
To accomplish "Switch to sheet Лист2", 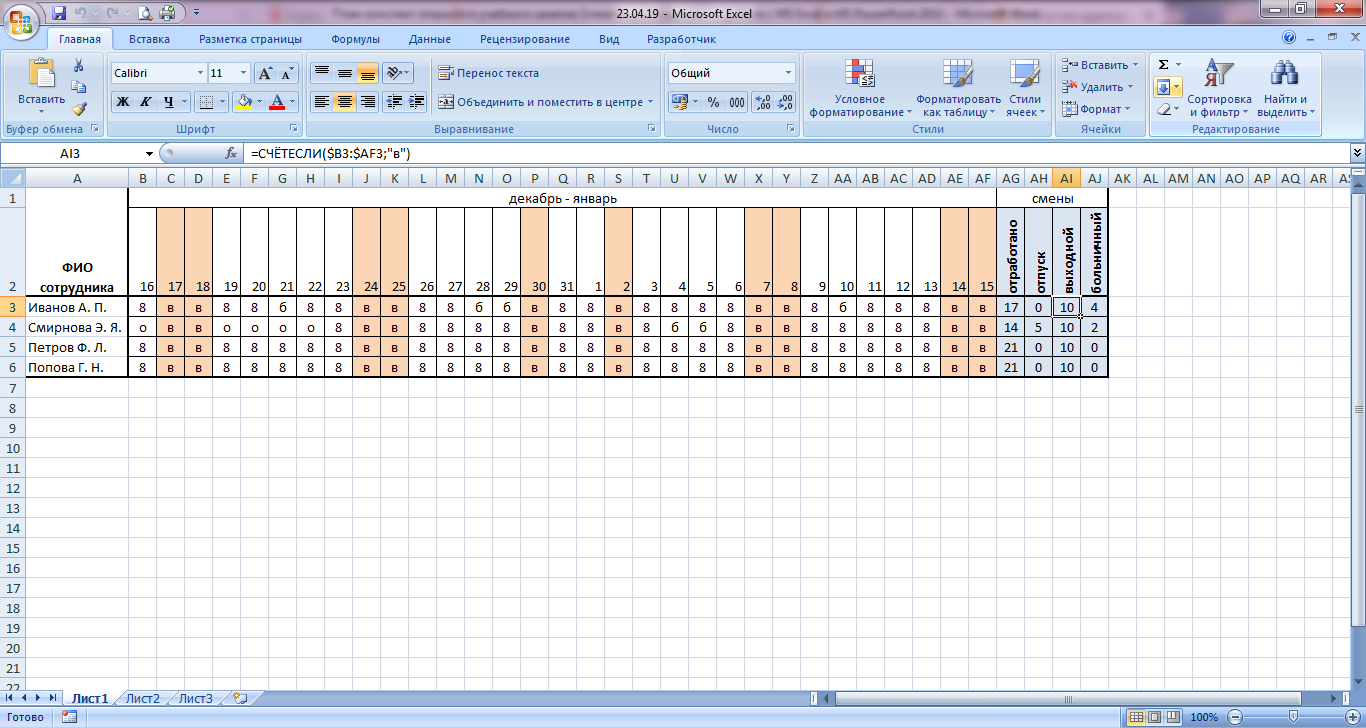I will [x=143, y=698].
